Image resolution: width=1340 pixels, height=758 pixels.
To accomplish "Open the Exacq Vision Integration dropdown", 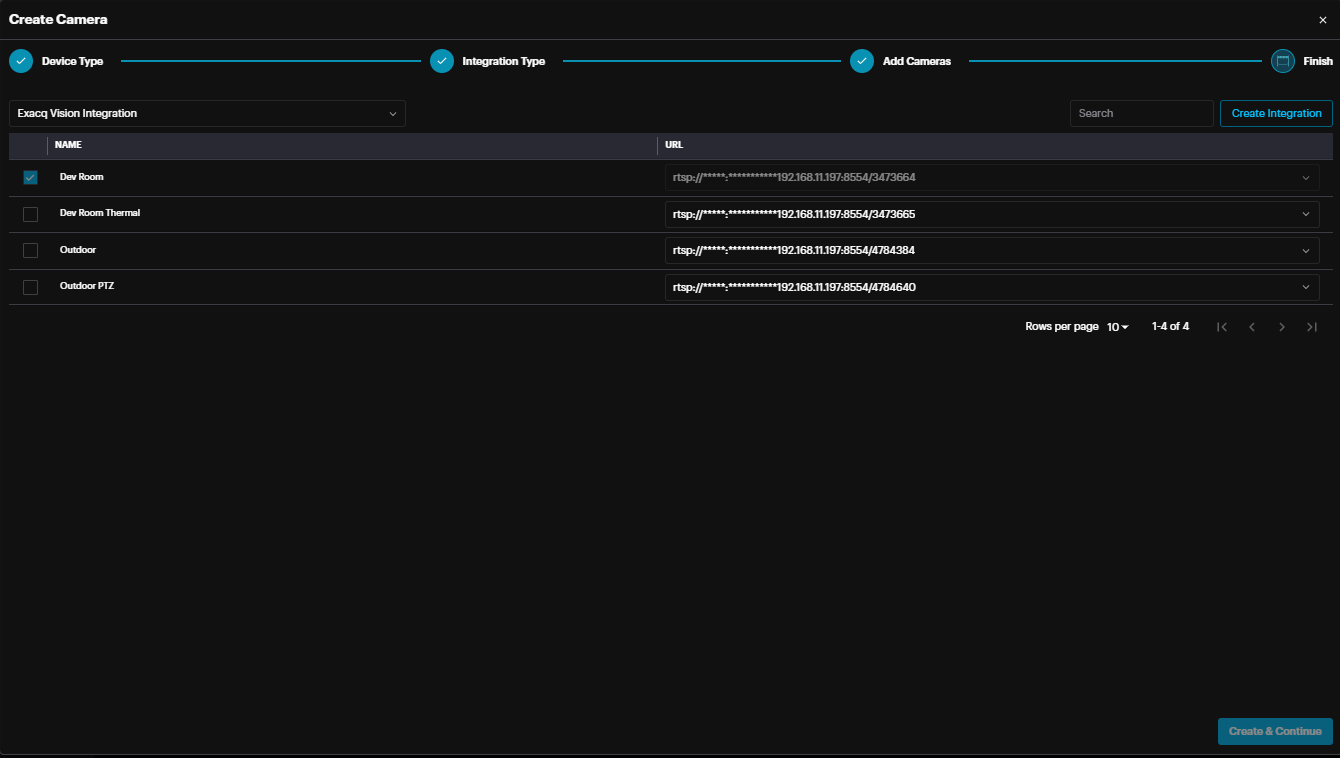I will coord(207,113).
